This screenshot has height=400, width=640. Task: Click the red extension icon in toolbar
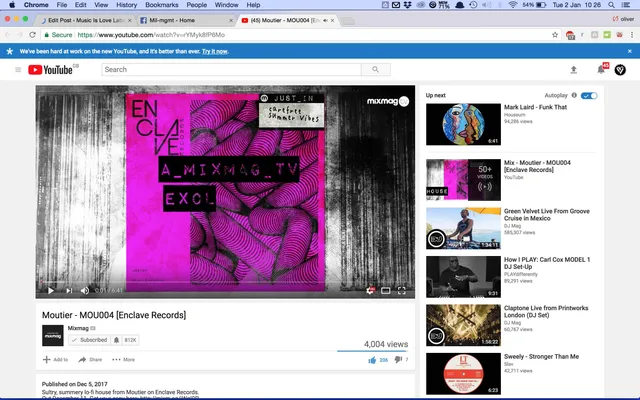point(570,35)
